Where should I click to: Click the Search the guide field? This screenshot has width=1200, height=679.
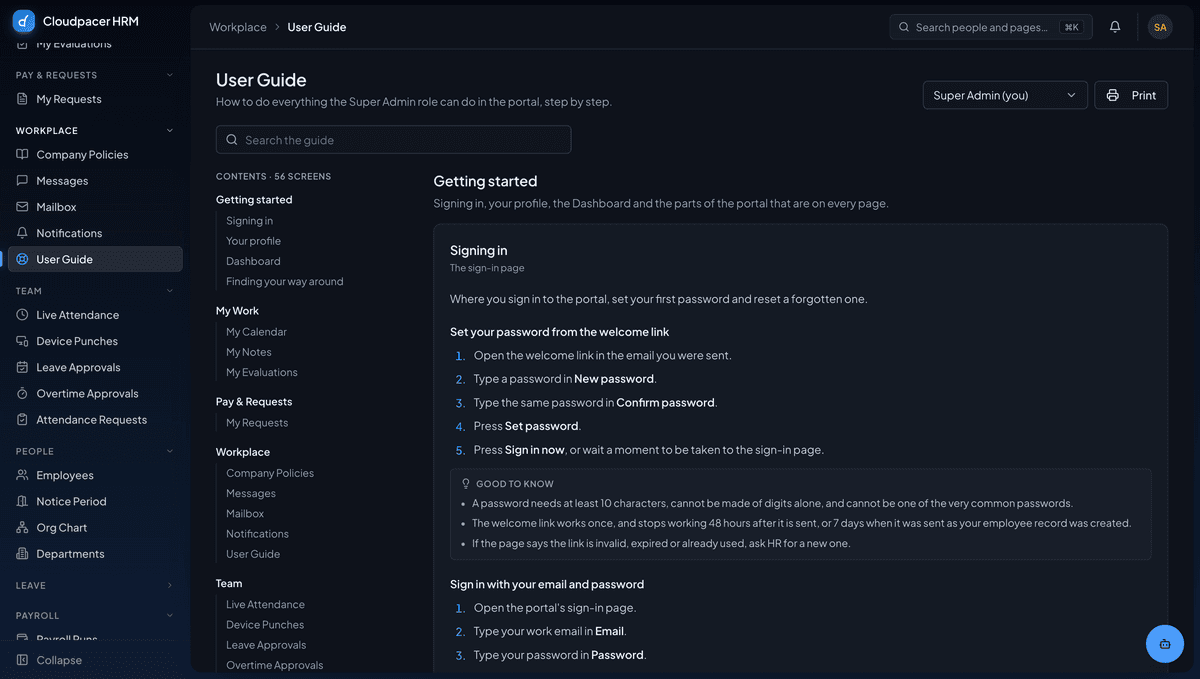point(393,140)
